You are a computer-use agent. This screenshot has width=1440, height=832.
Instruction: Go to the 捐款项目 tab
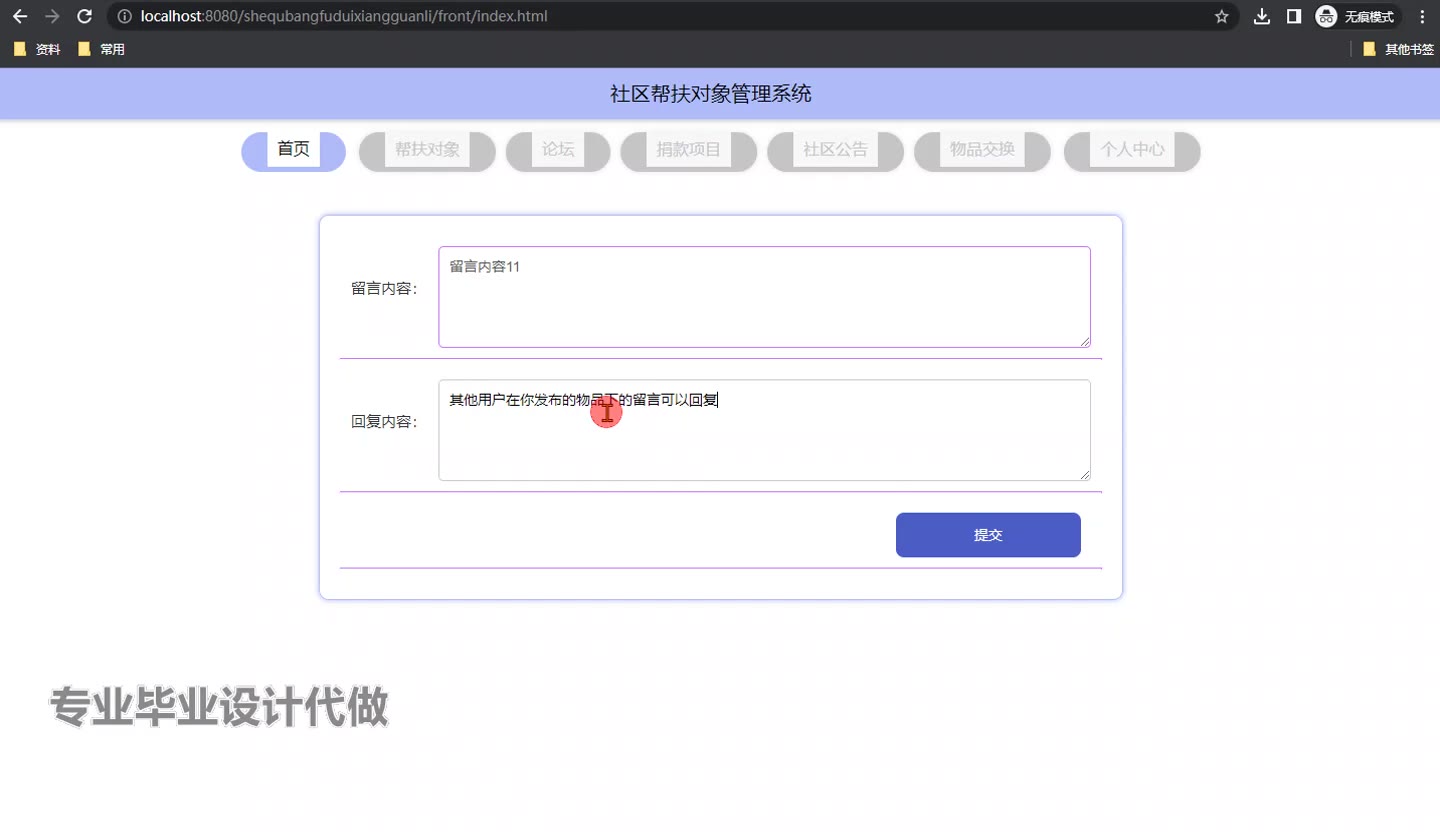tap(689, 151)
